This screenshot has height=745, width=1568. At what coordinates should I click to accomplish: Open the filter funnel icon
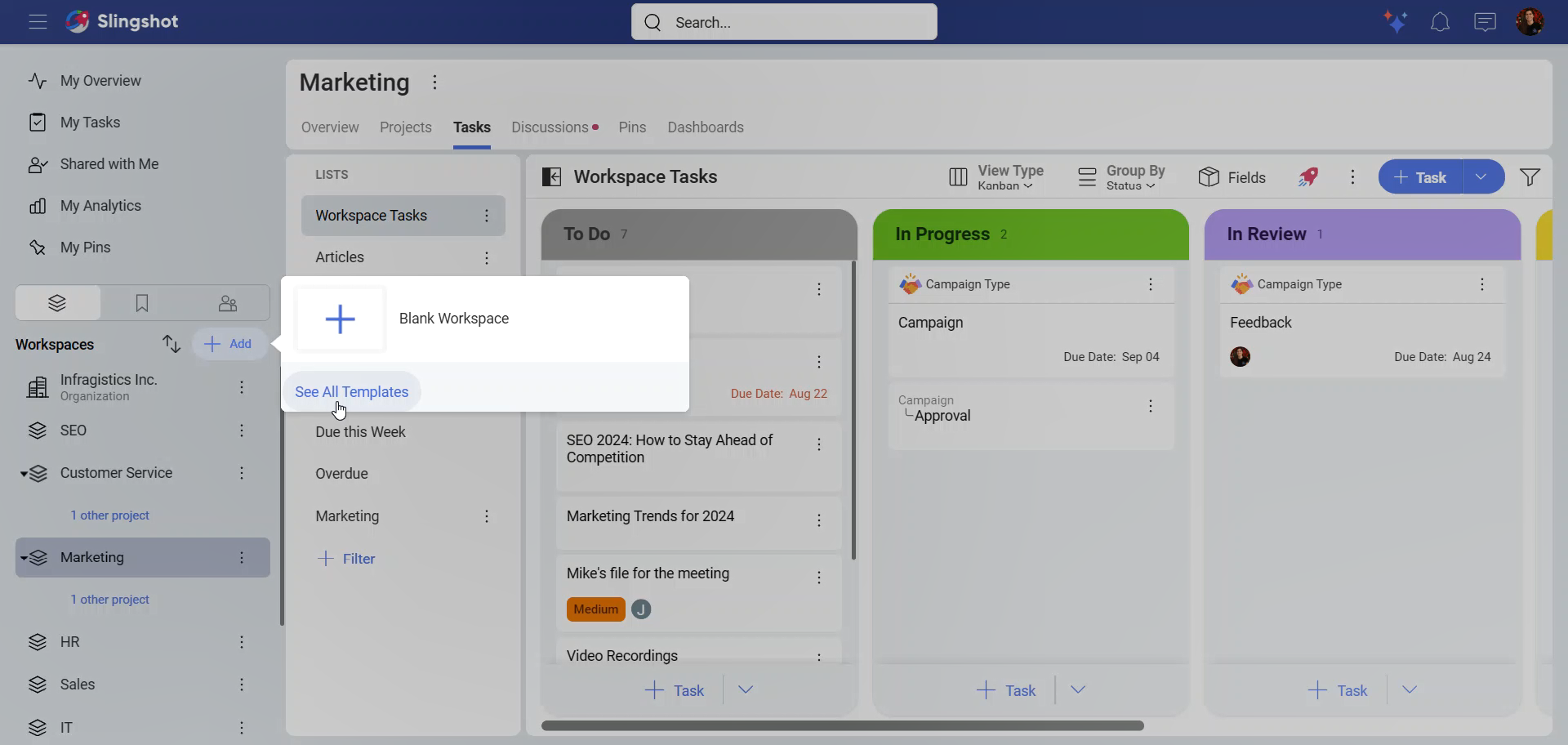click(1530, 177)
